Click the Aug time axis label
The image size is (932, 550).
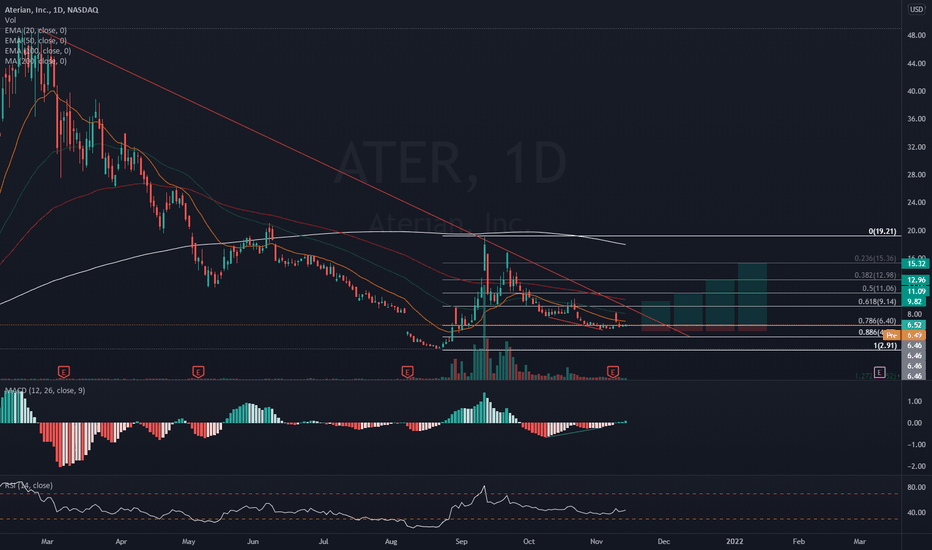[x=391, y=542]
